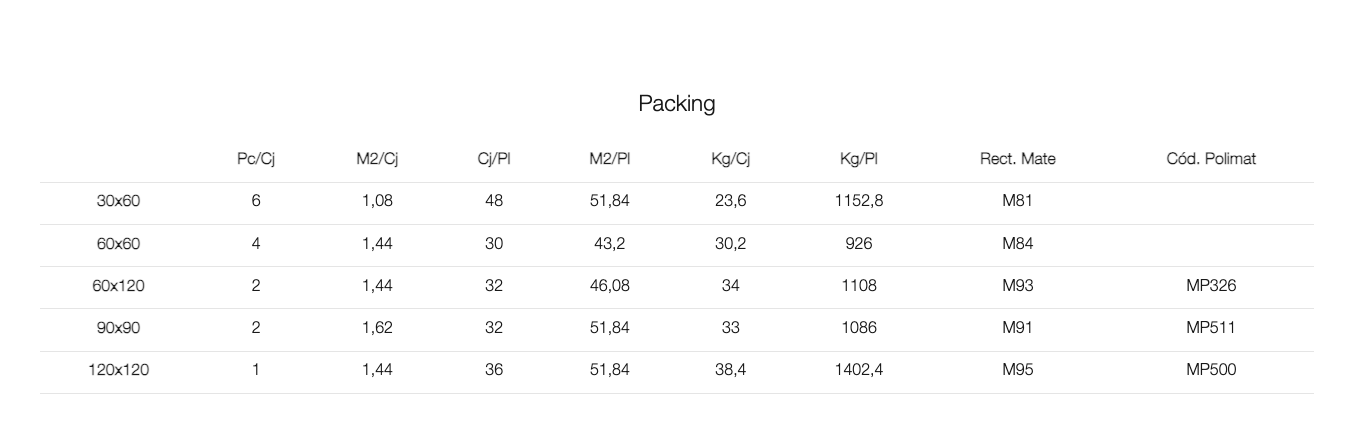Click the MP511 Polimat code
This screenshot has height=444, width=1368.
(1211, 327)
